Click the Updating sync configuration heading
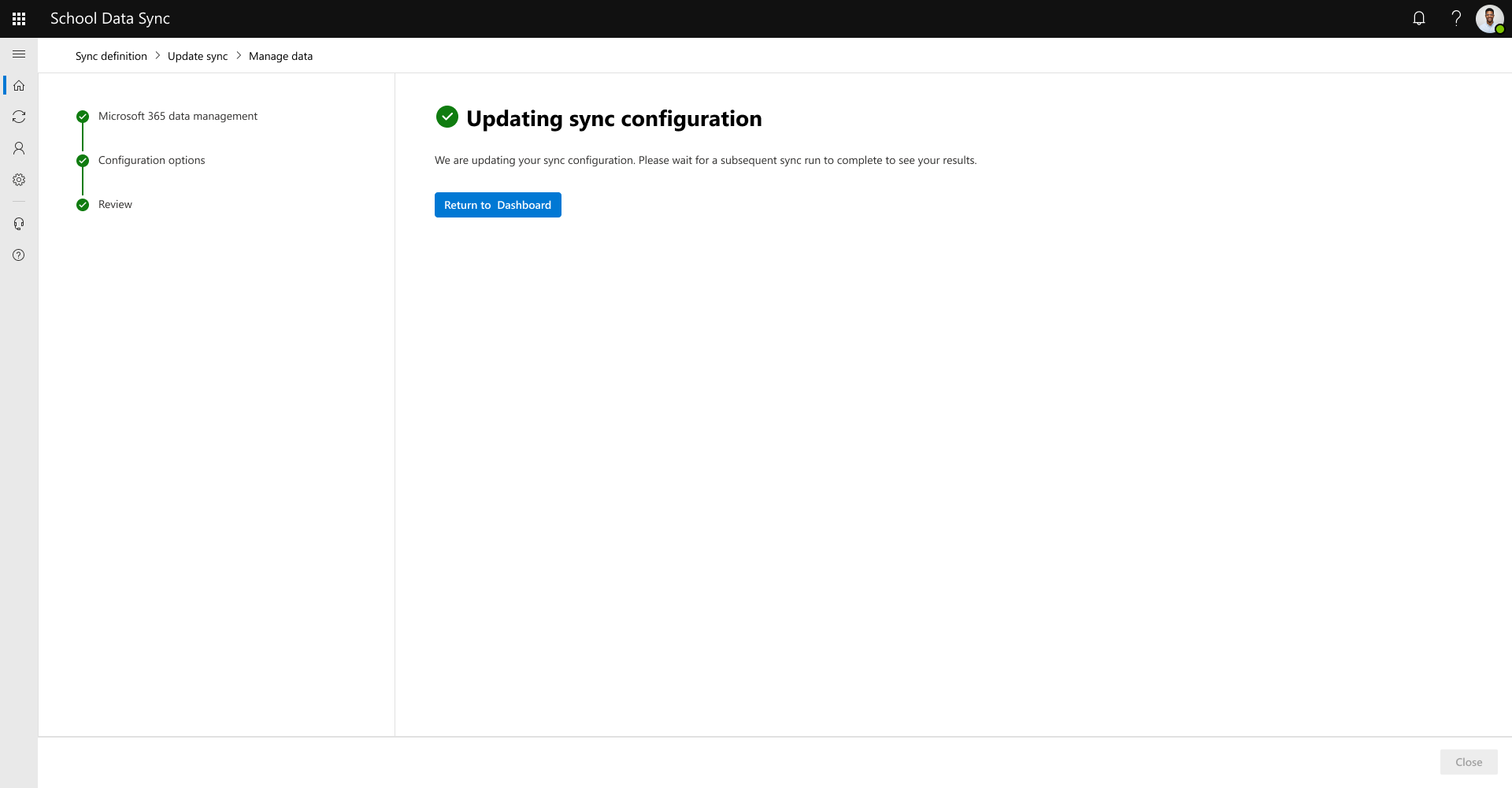 pos(614,118)
